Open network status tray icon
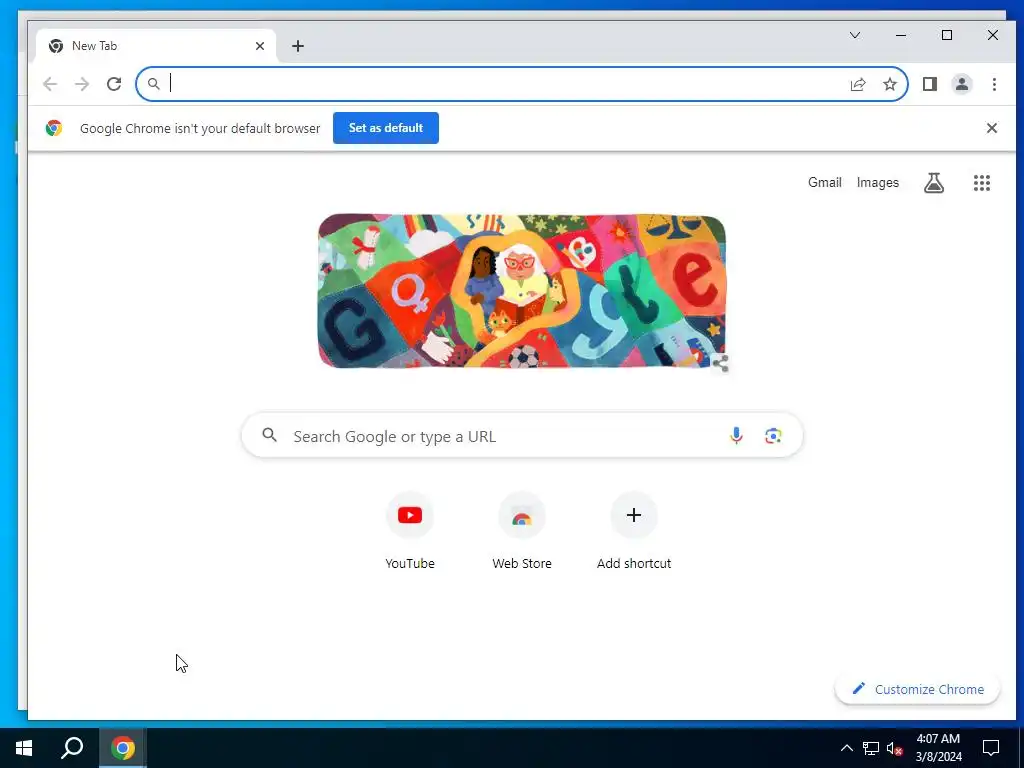1024x768 pixels. pyautogui.click(x=871, y=748)
